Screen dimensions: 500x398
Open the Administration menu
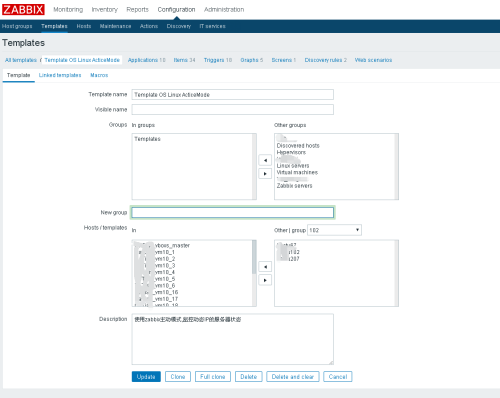224,10
